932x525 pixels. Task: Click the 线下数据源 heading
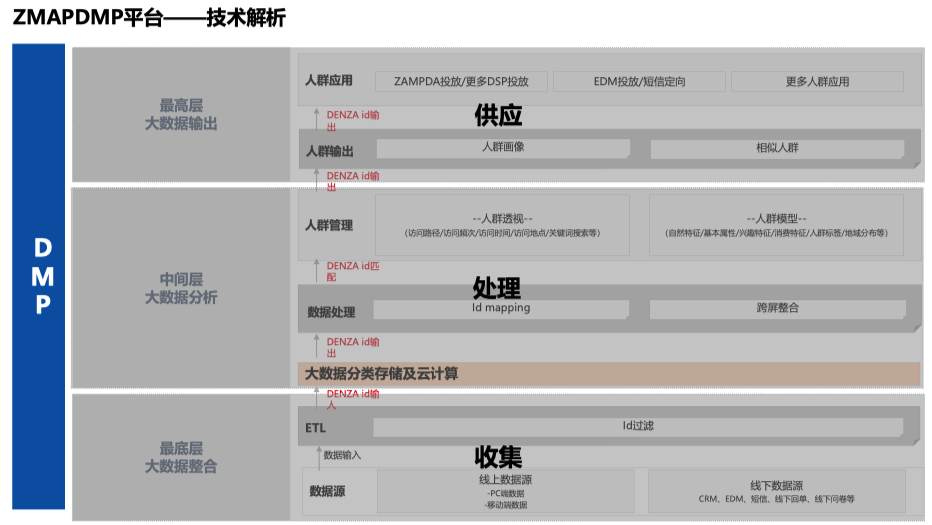[776, 486]
